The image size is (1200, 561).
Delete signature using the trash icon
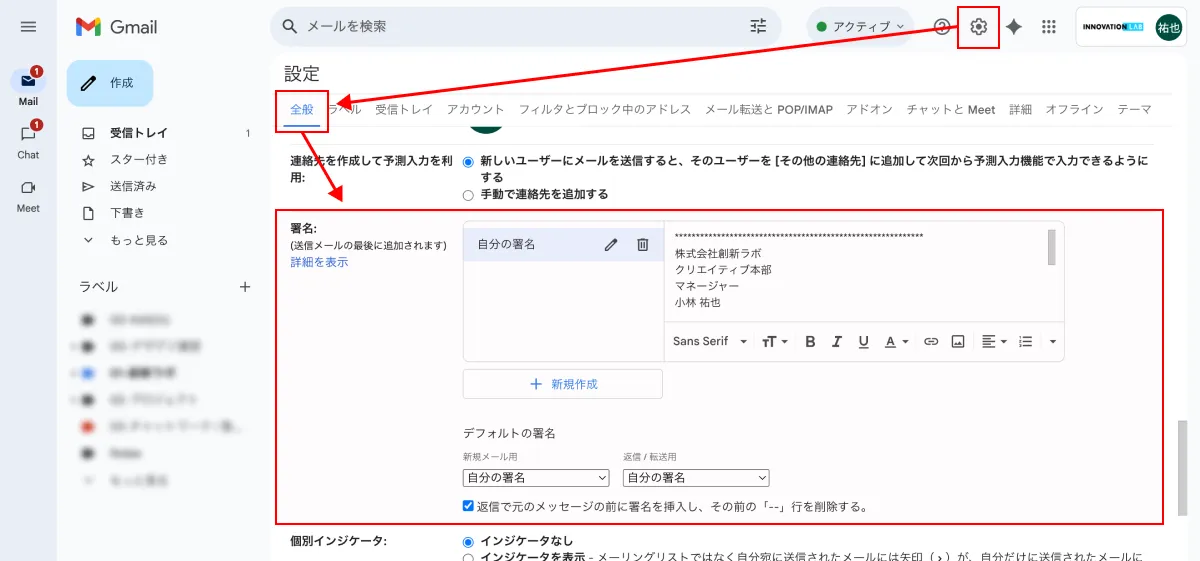(x=643, y=244)
